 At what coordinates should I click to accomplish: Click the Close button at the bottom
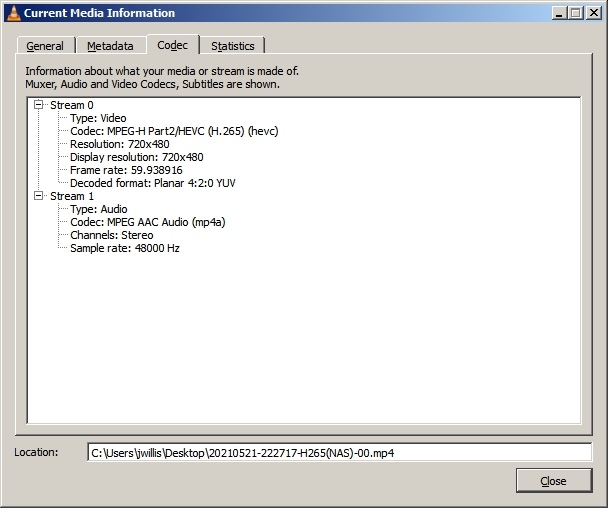click(x=554, y=481)
